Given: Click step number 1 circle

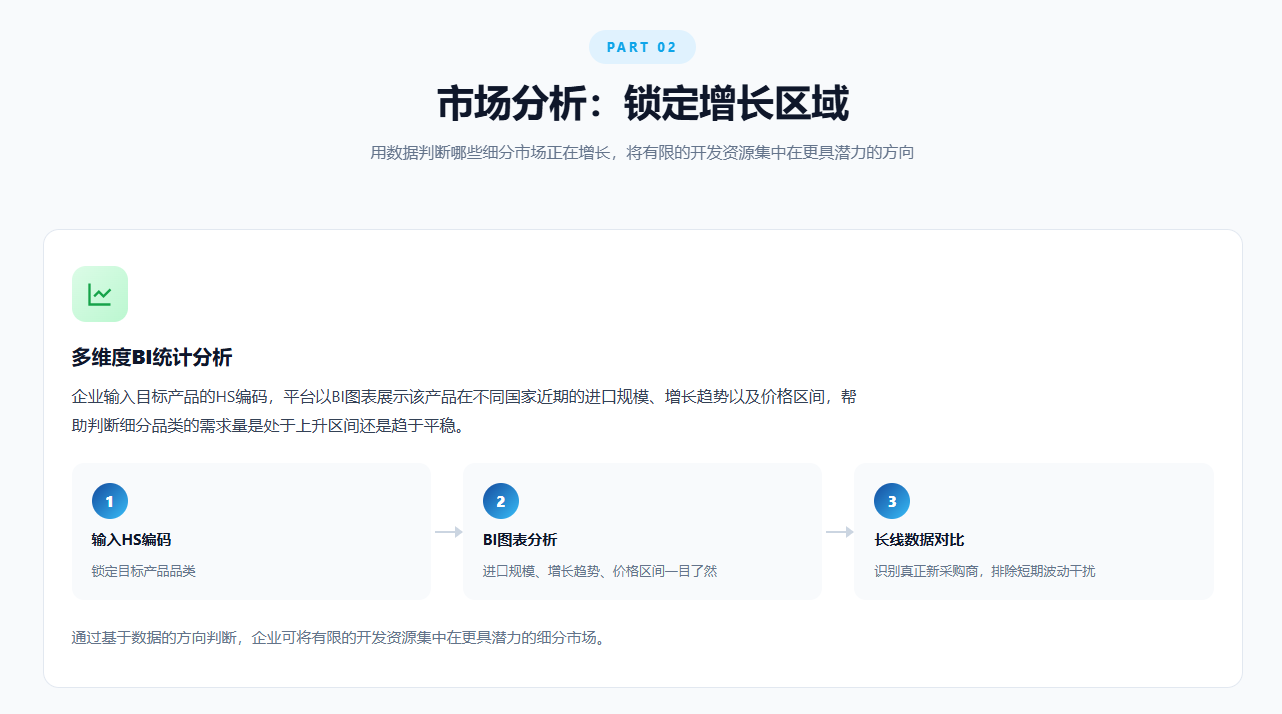Looking at the screenshot, I should (110, 501).
